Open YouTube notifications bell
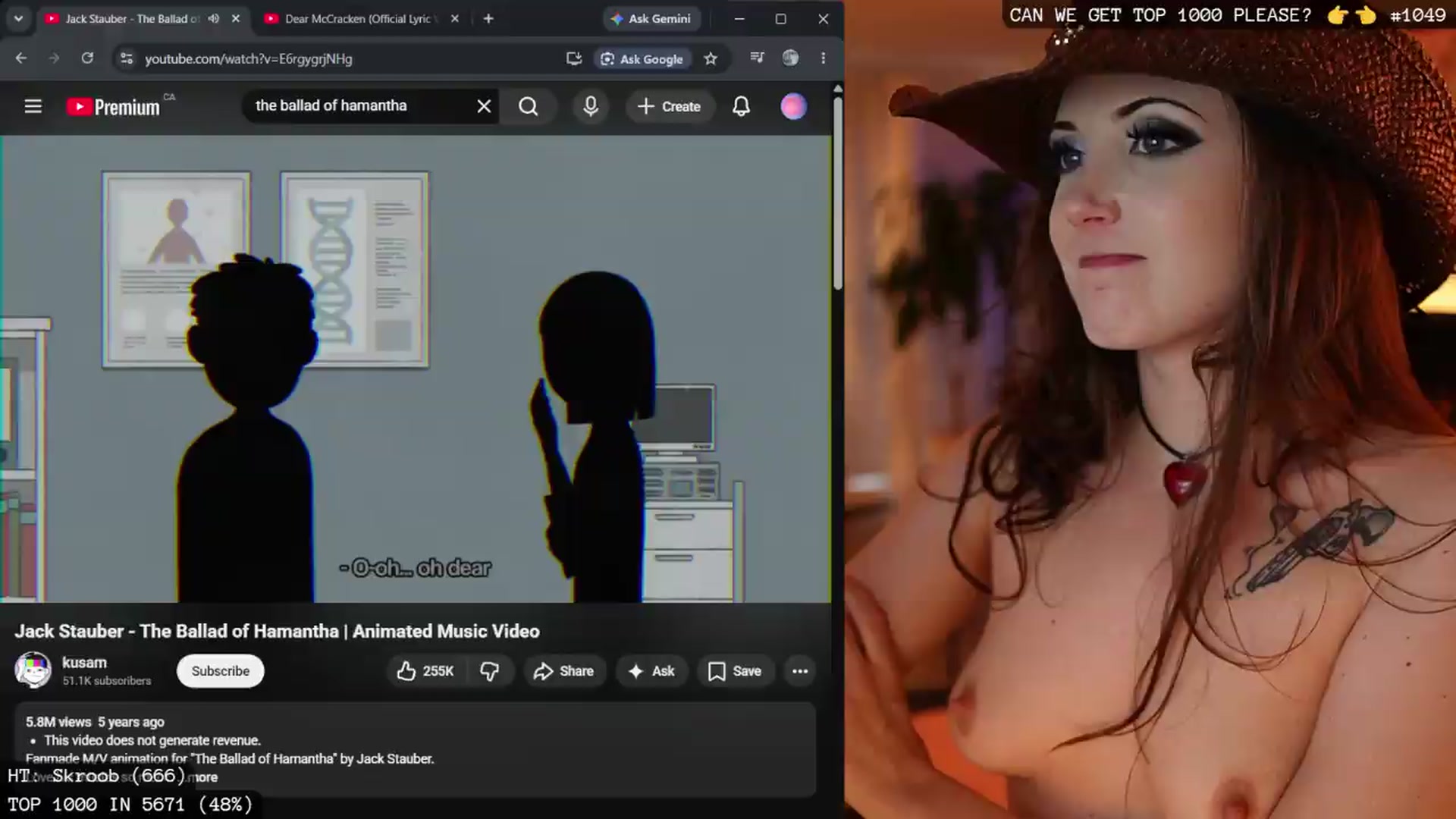The image size is (1456, 819). point(741,106)
